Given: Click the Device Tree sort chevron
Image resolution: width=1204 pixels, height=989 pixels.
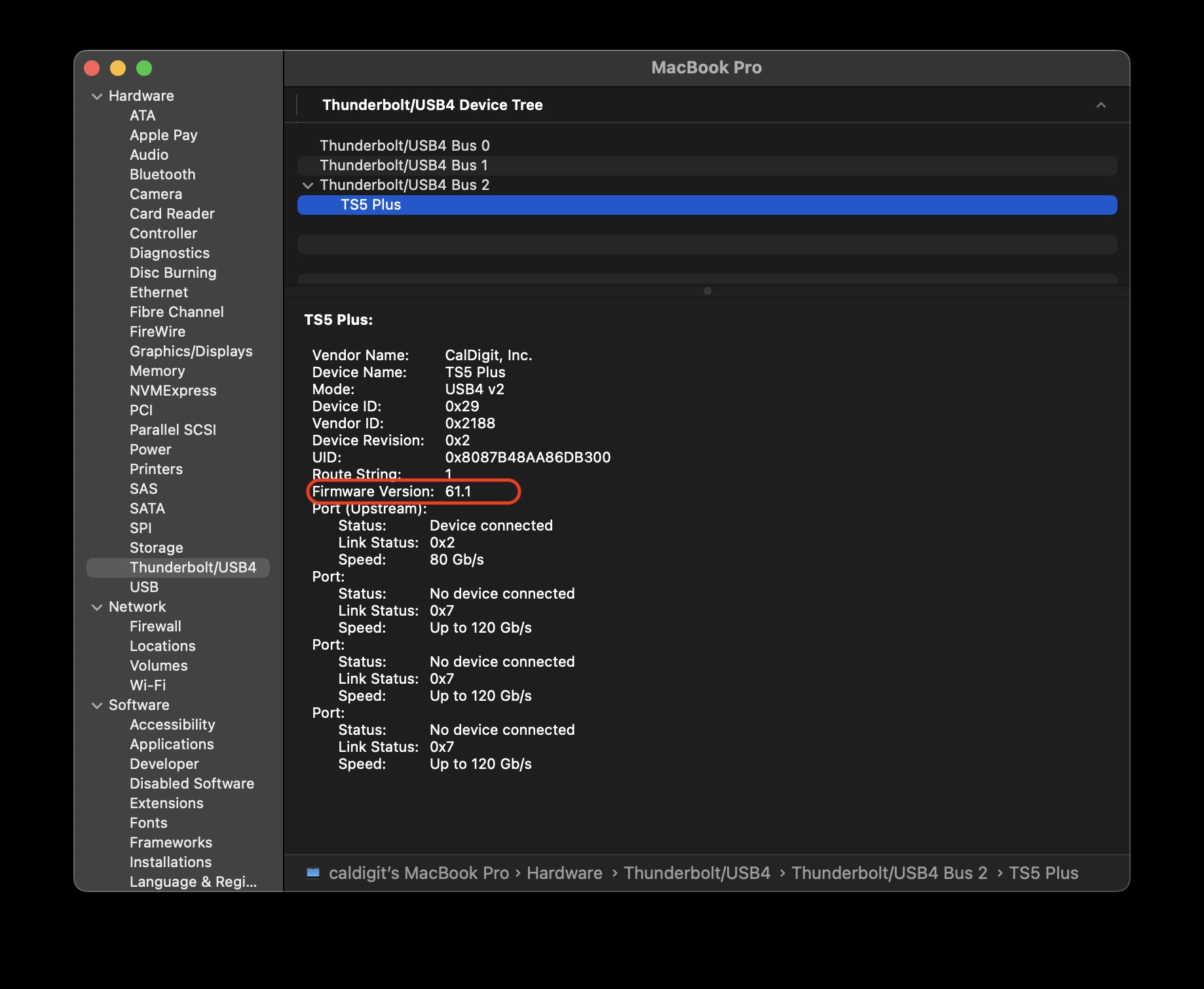Looking at the screenshot, I should tap(1101, 105).
